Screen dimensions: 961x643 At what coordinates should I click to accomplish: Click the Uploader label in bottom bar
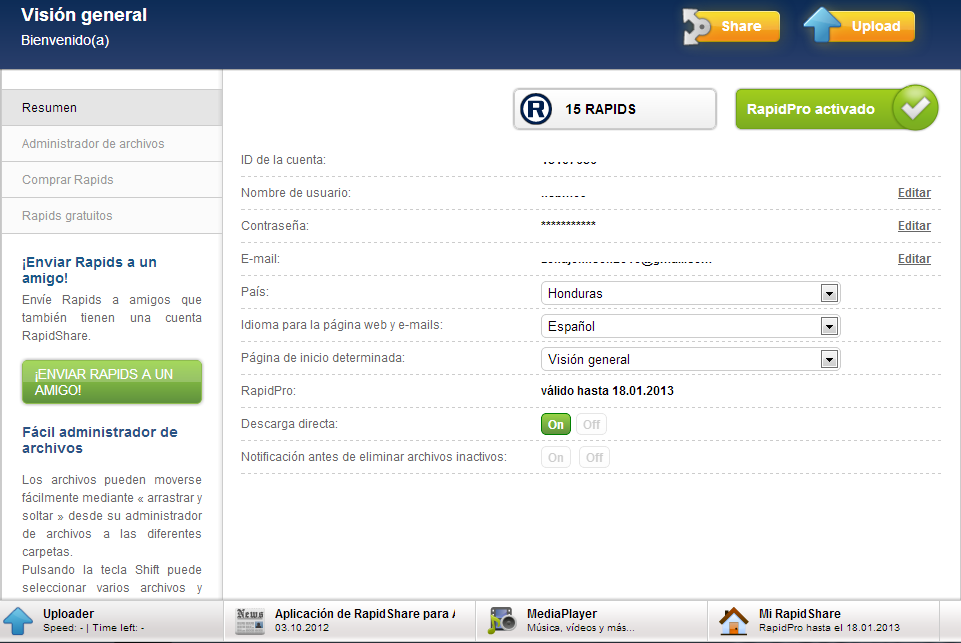pos(69,614)
